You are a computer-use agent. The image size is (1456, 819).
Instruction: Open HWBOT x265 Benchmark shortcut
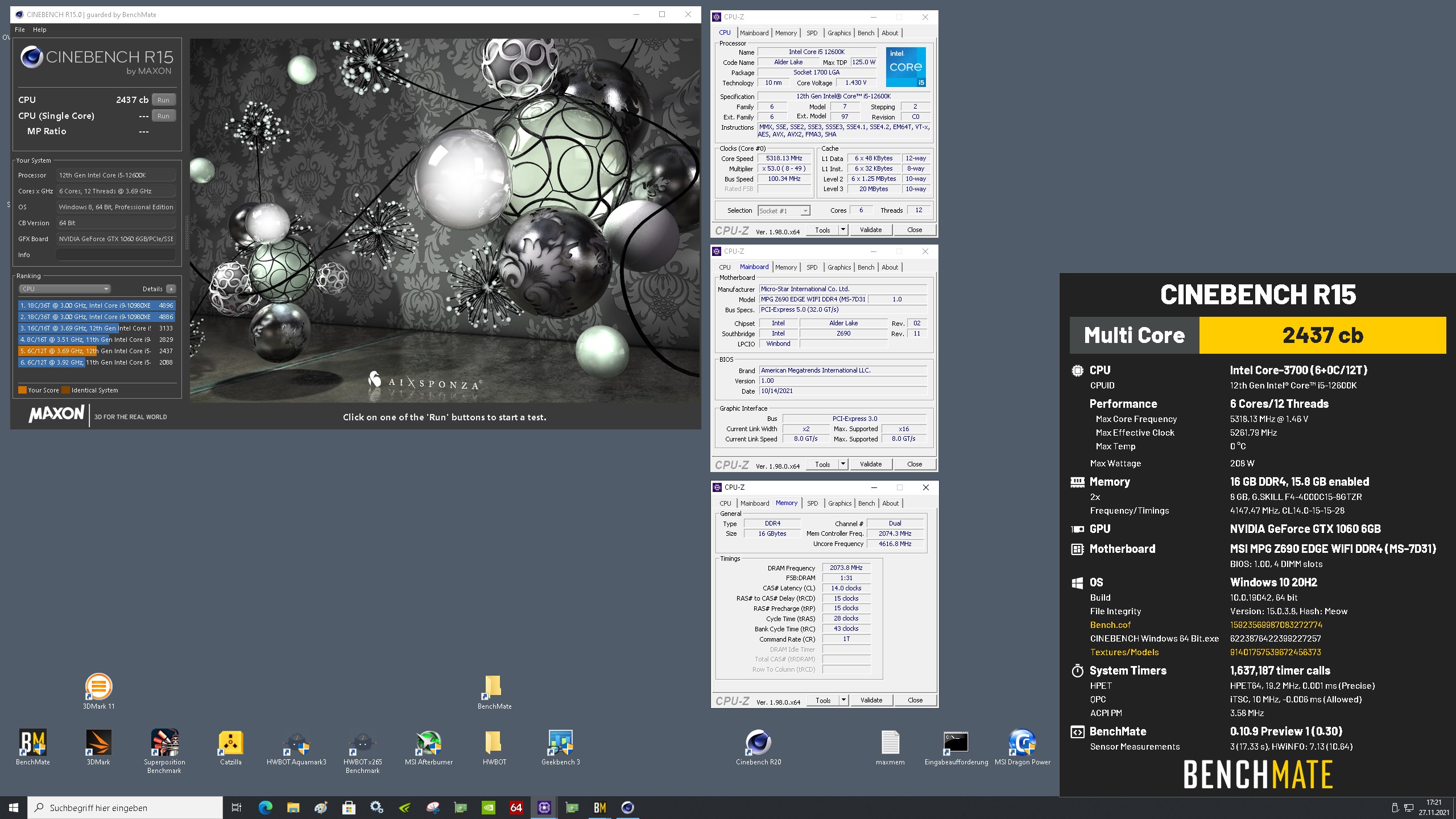(x=362, y=751)
